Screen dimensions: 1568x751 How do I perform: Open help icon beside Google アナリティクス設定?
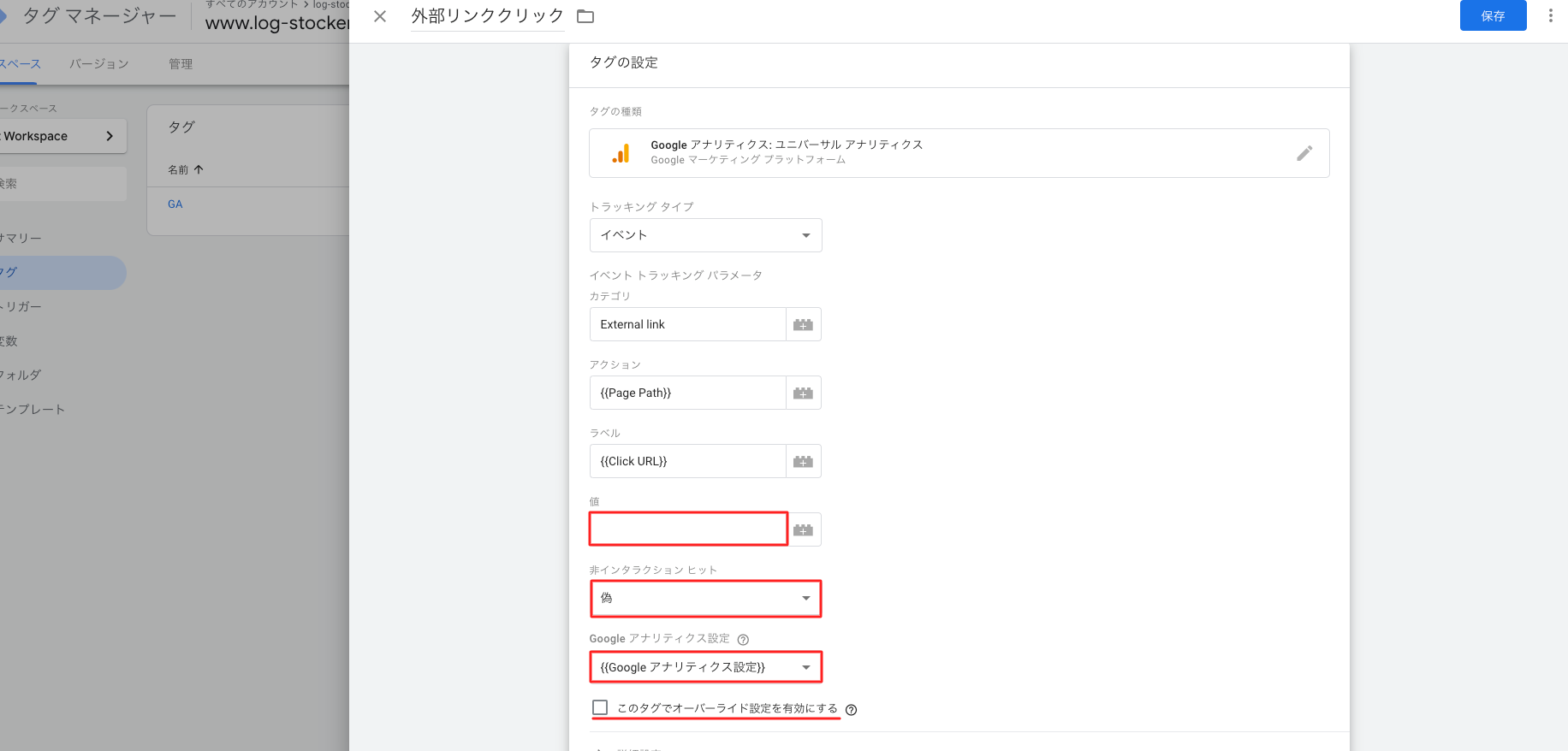pyautogui.click(x=743, y=639)
